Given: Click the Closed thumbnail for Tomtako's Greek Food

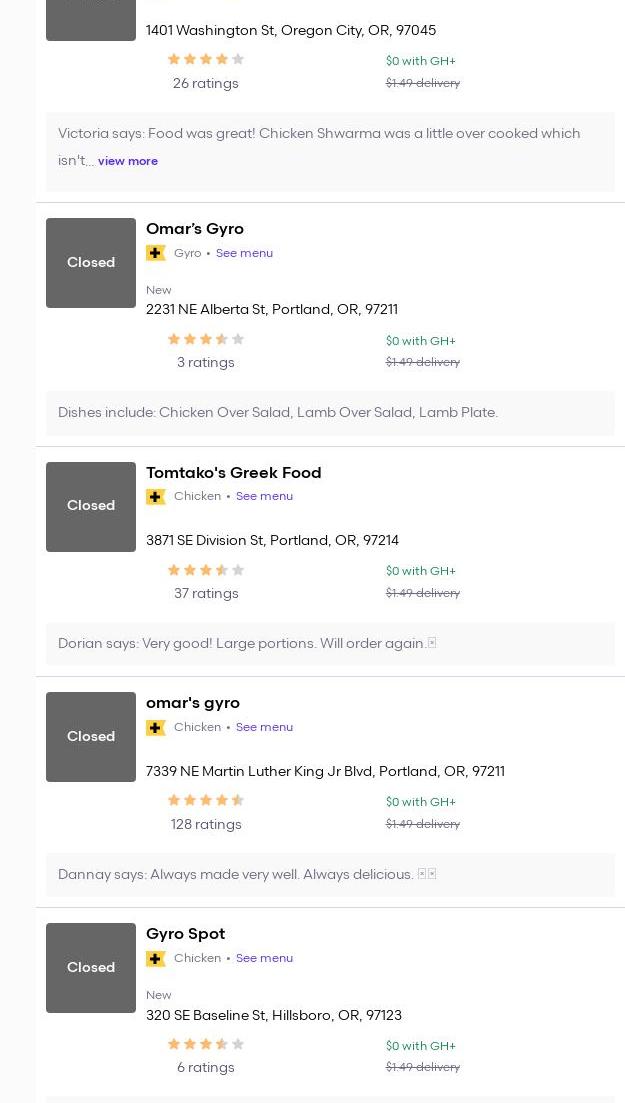Looking at the screenshot, I should (x=91, y=506).
